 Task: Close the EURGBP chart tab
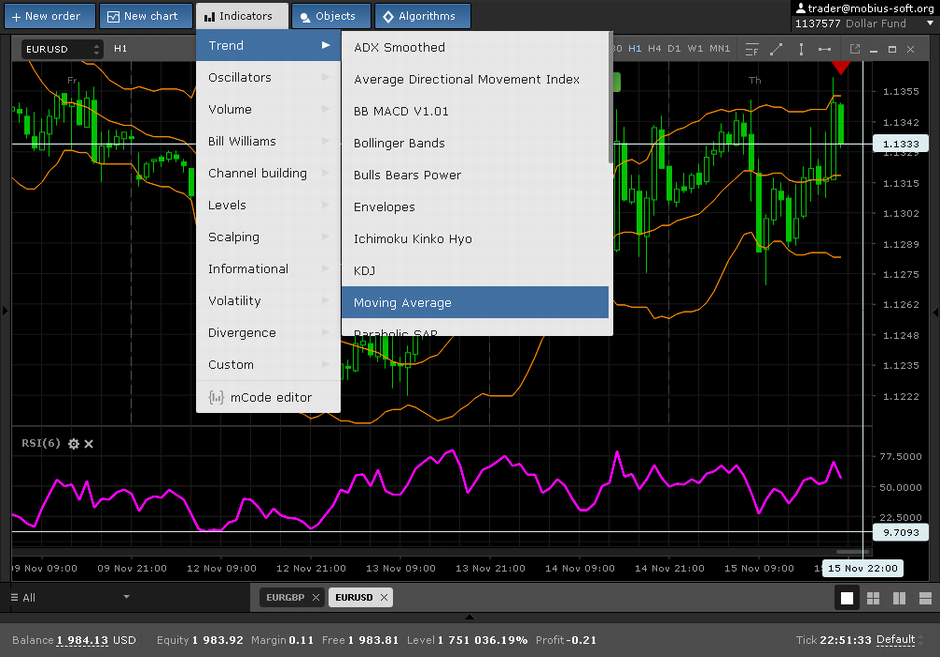tap(316, 598)
